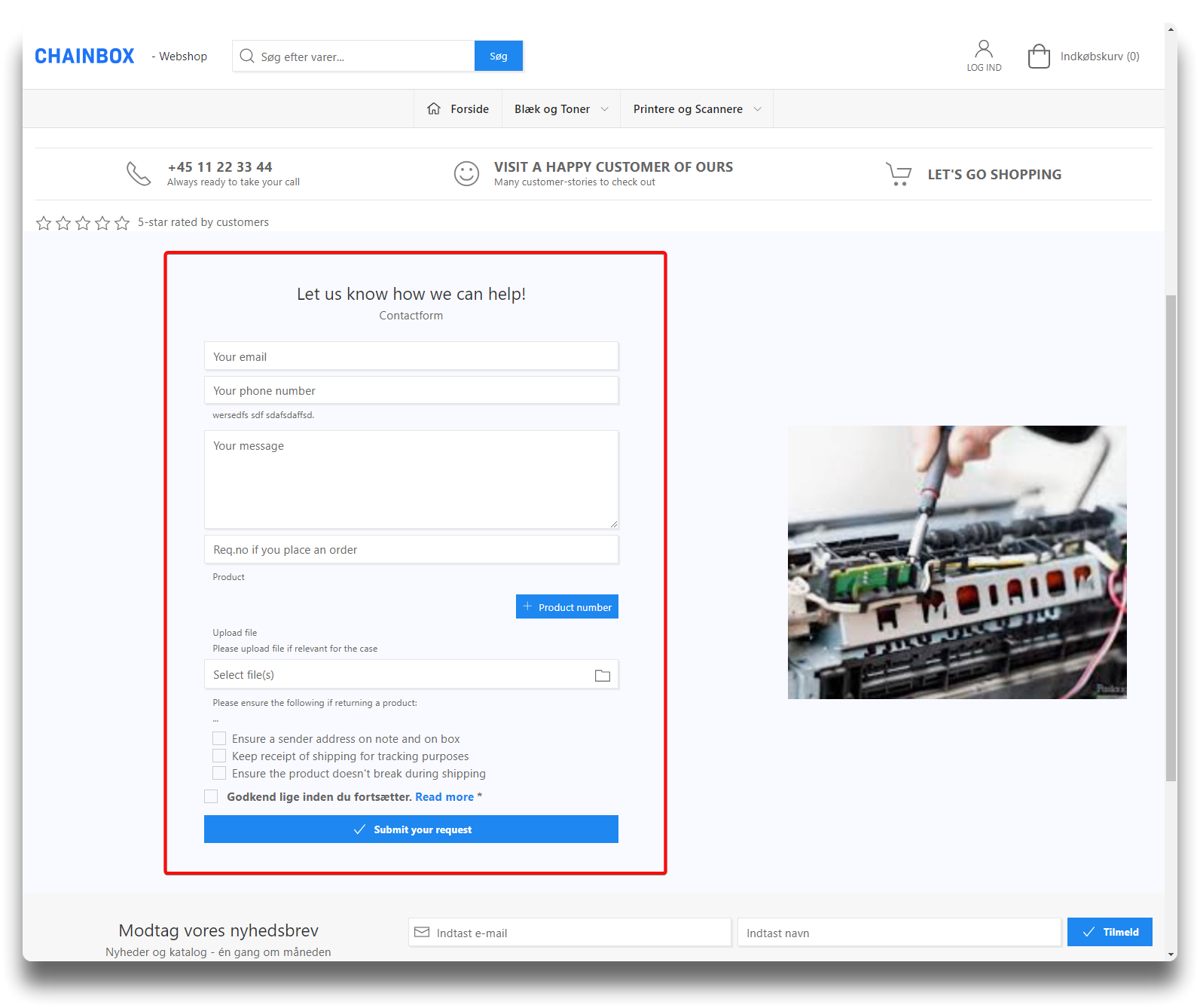Expand the Printere og Scannere chevron
The height and width of the screenshot is (1008, 1200).
pyautogui.click(x=757, y=109)
